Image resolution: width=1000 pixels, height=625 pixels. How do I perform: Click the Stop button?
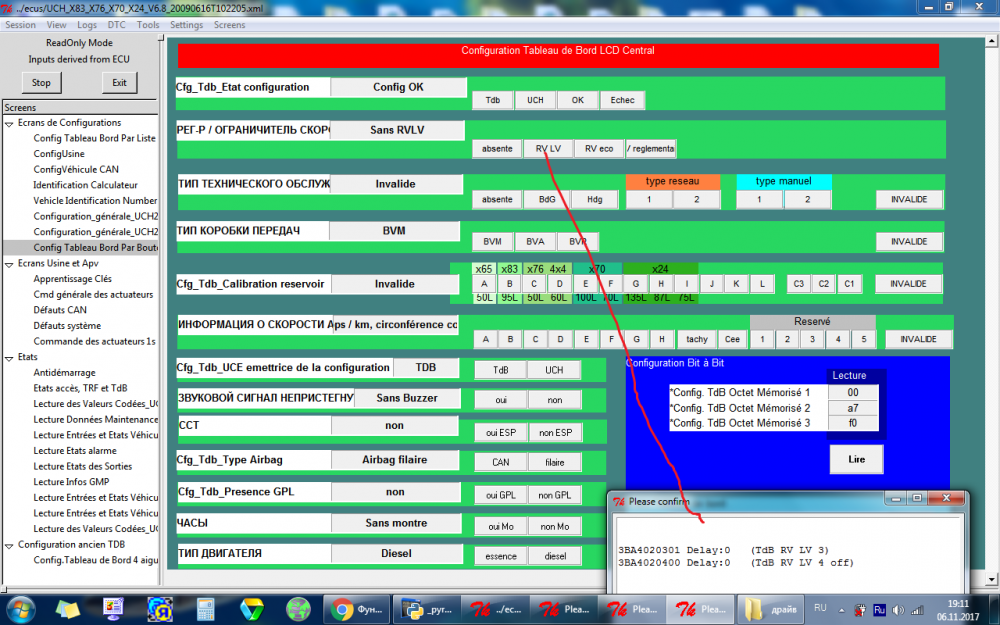tap(41, 82)
